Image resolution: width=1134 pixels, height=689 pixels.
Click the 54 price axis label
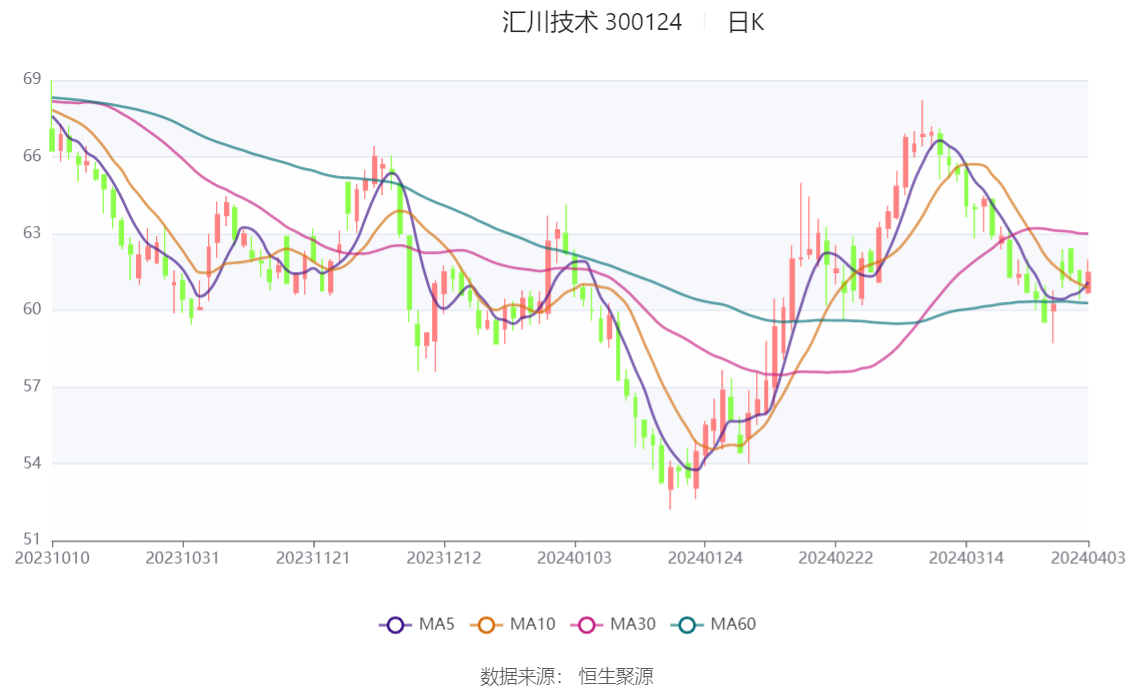(32, 463)
